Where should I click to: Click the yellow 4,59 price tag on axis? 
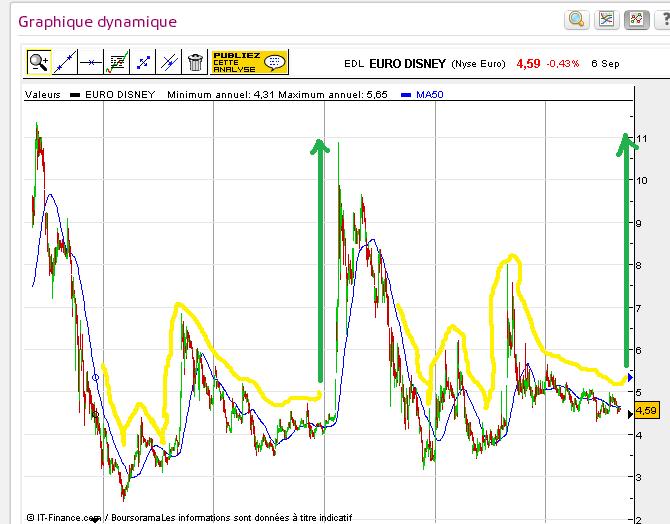[x=647, y=411]
